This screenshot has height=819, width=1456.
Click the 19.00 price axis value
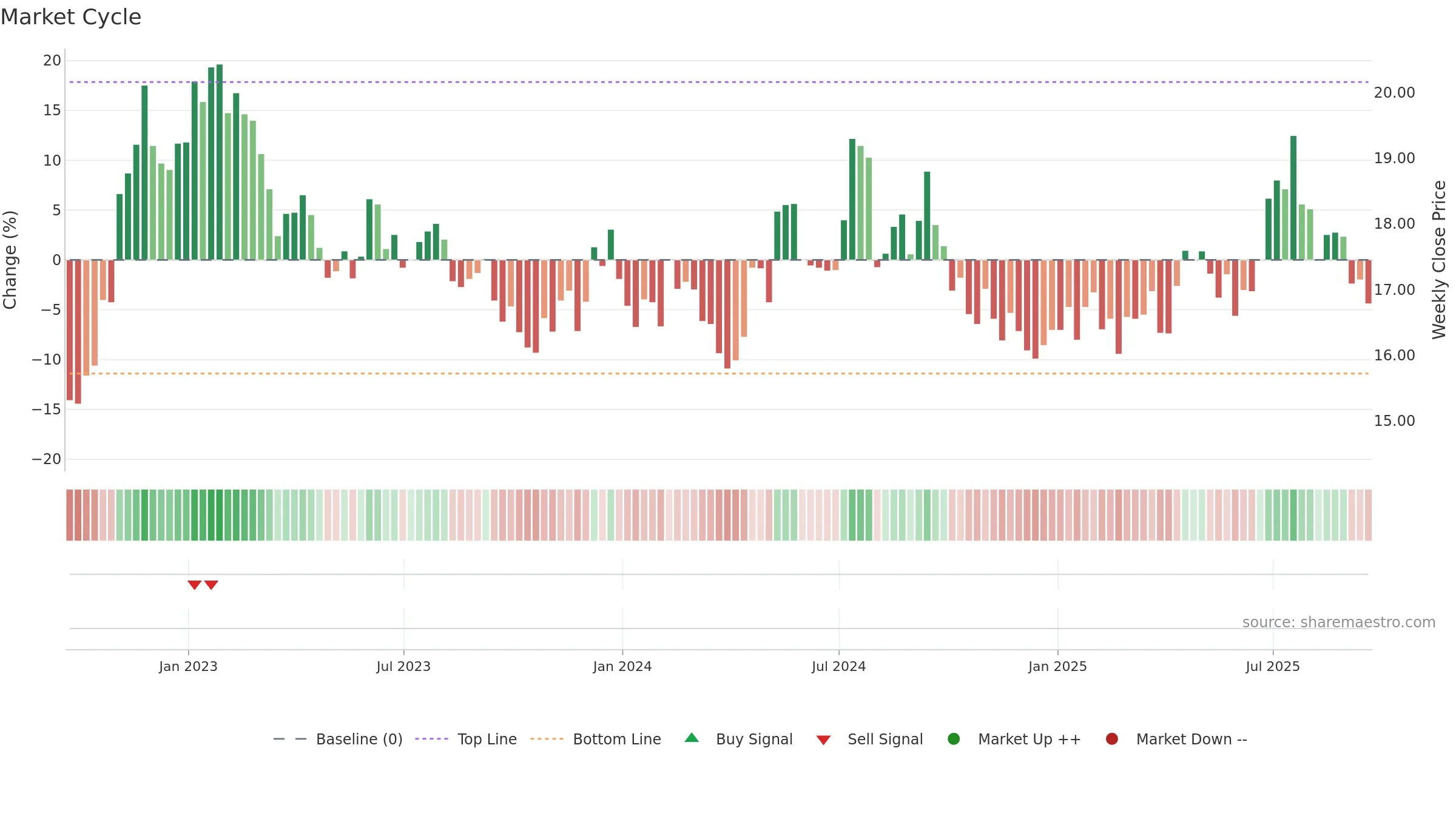(x=1394, y=158)
